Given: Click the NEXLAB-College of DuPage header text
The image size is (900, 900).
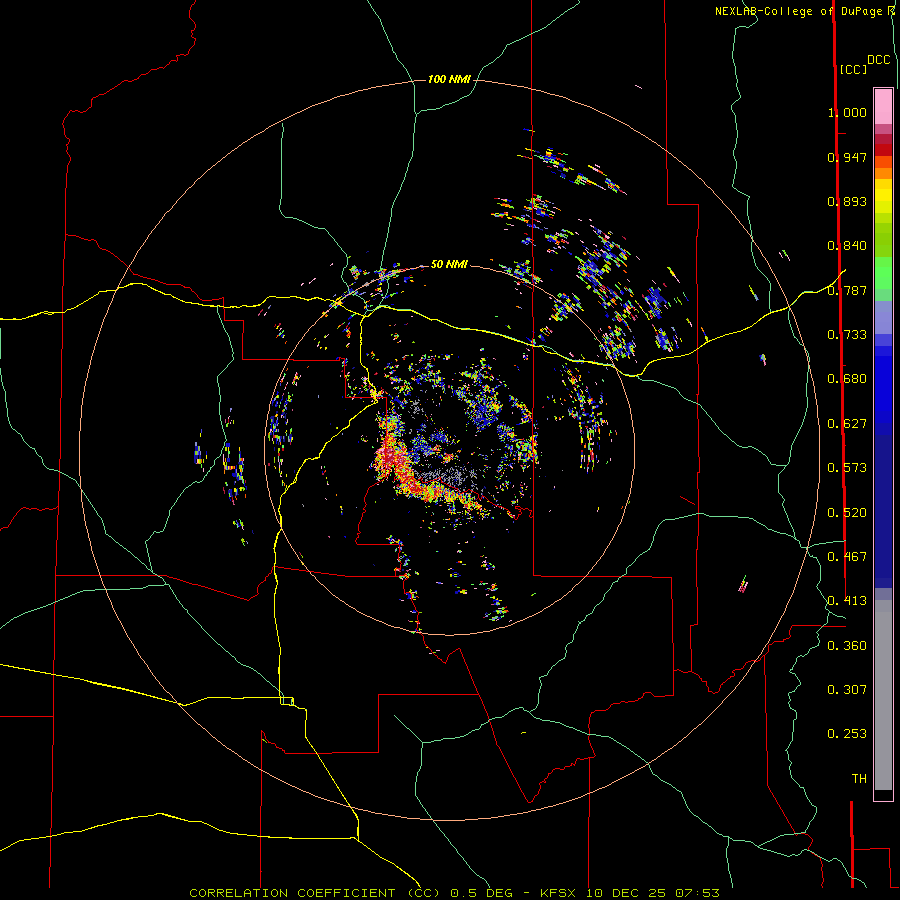Looking at the screenshot, I should 798,11.
